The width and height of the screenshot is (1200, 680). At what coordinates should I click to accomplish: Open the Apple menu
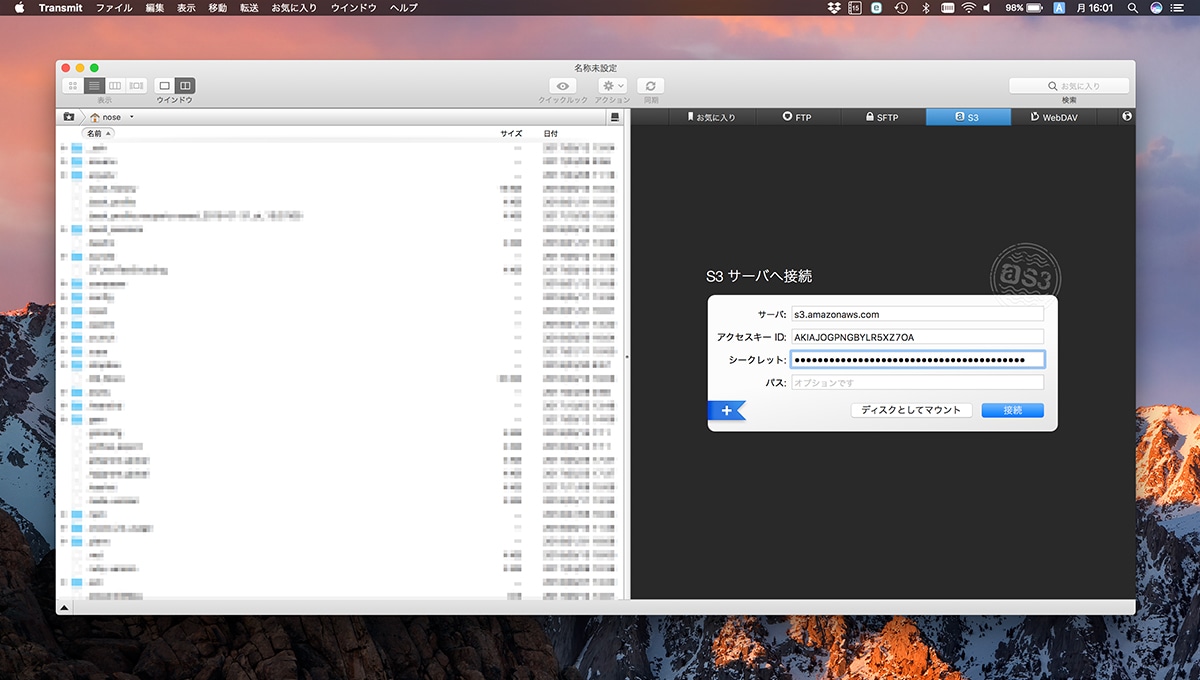point(19,8)
